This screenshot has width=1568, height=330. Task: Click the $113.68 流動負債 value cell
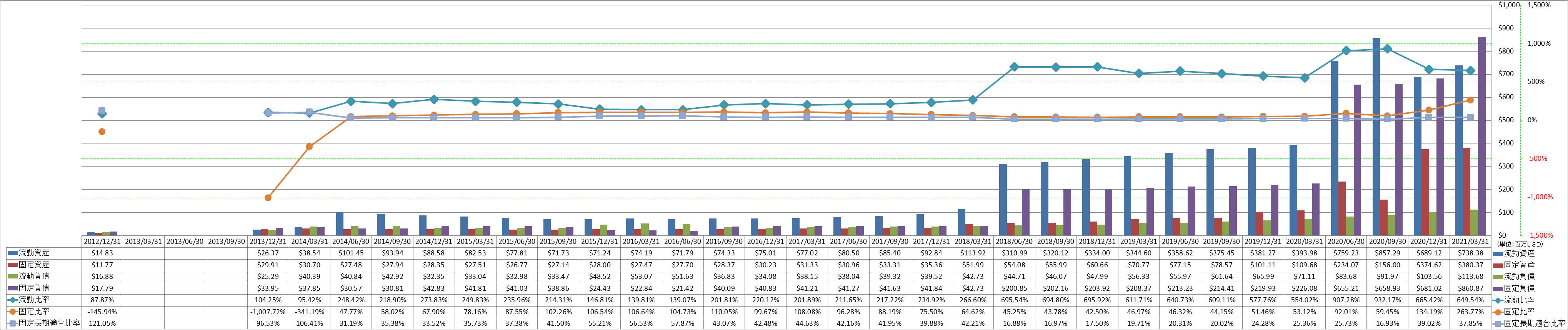point(1470,277)
